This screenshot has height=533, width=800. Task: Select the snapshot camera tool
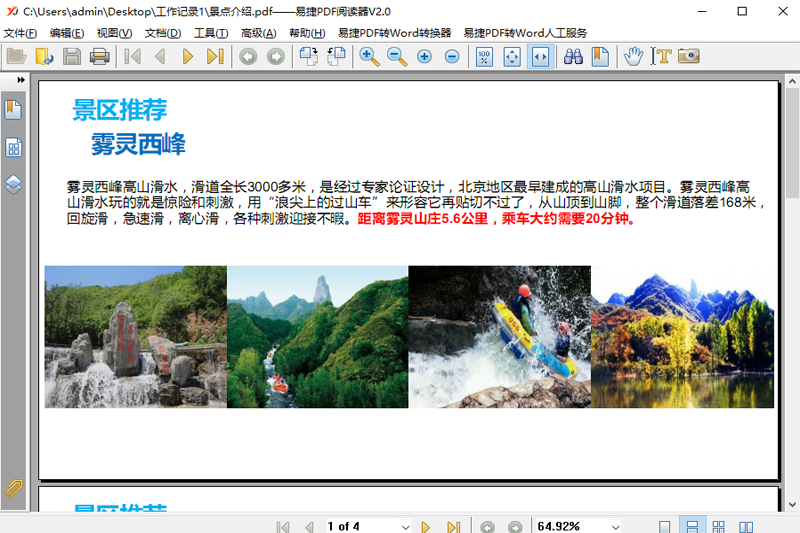pyautogui.click(x=688, y=56)
